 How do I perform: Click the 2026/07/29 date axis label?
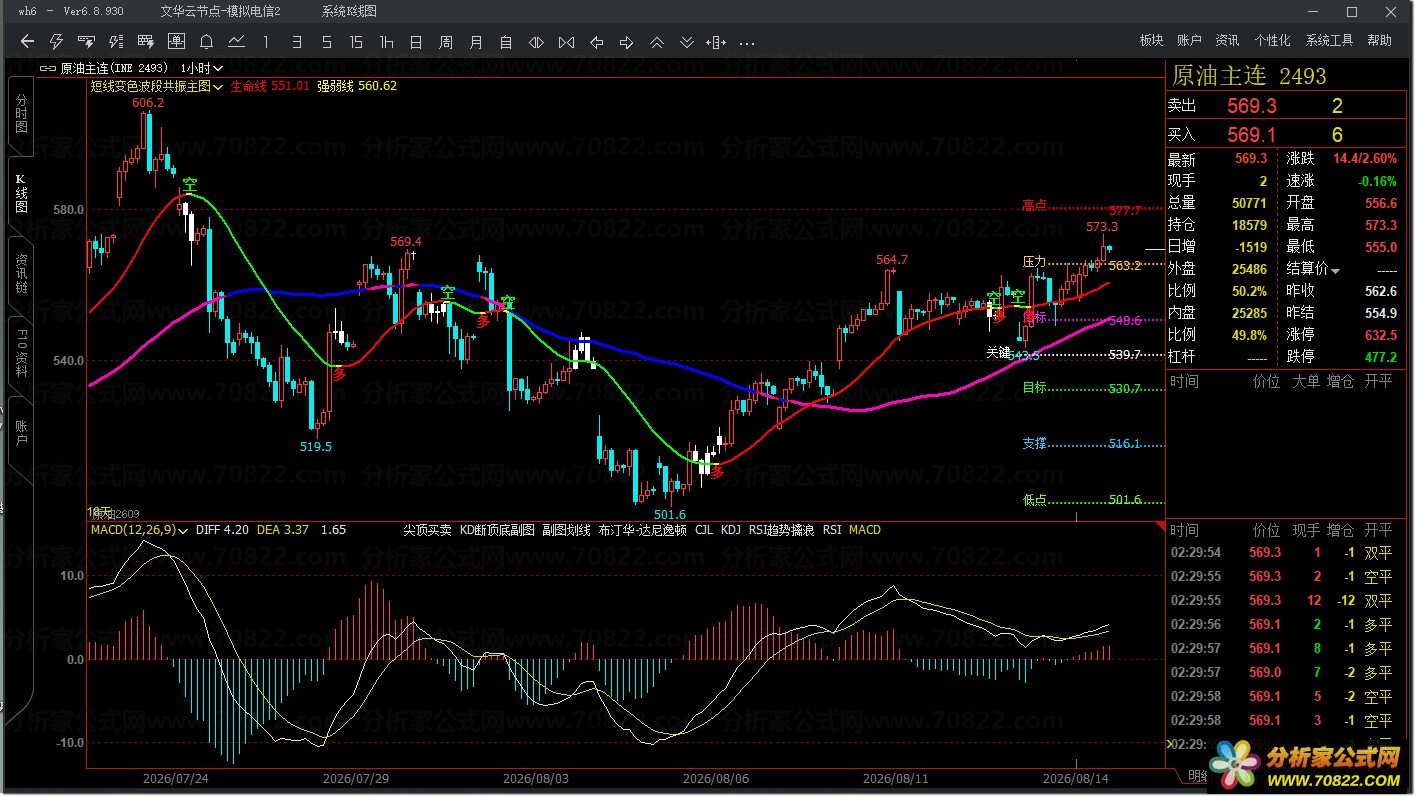pyautogui.click(x=356, y=778)
